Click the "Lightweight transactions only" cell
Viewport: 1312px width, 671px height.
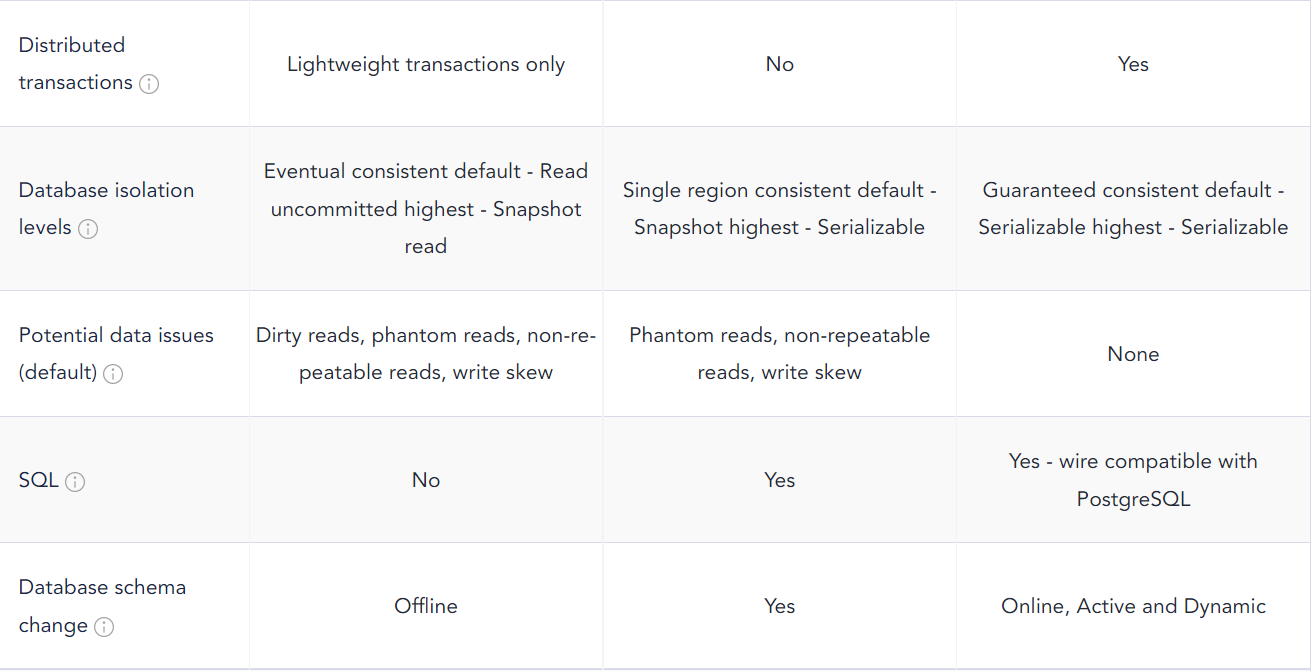click(426, 65)
